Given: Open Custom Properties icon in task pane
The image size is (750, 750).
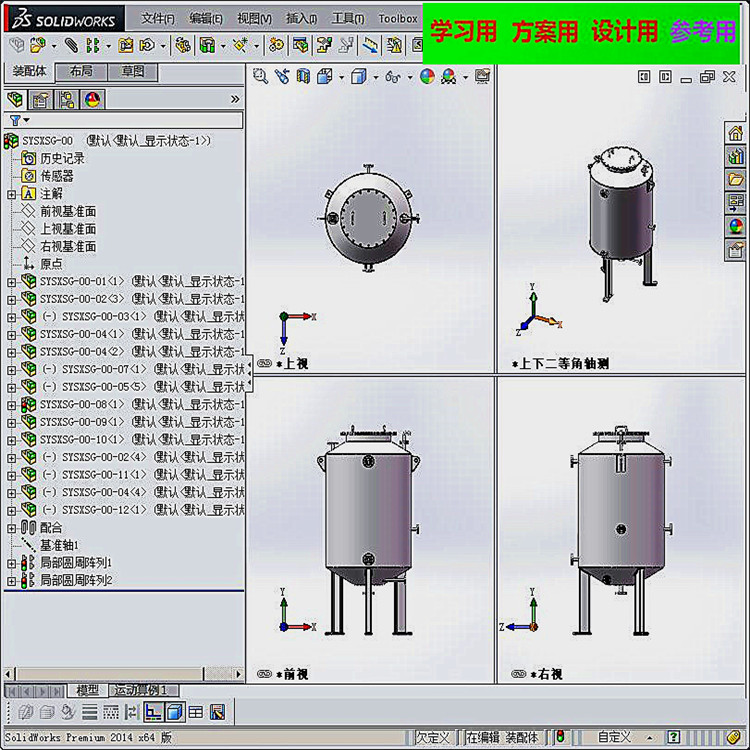Looking at the screenshot, I should click(x=735, y=250).
